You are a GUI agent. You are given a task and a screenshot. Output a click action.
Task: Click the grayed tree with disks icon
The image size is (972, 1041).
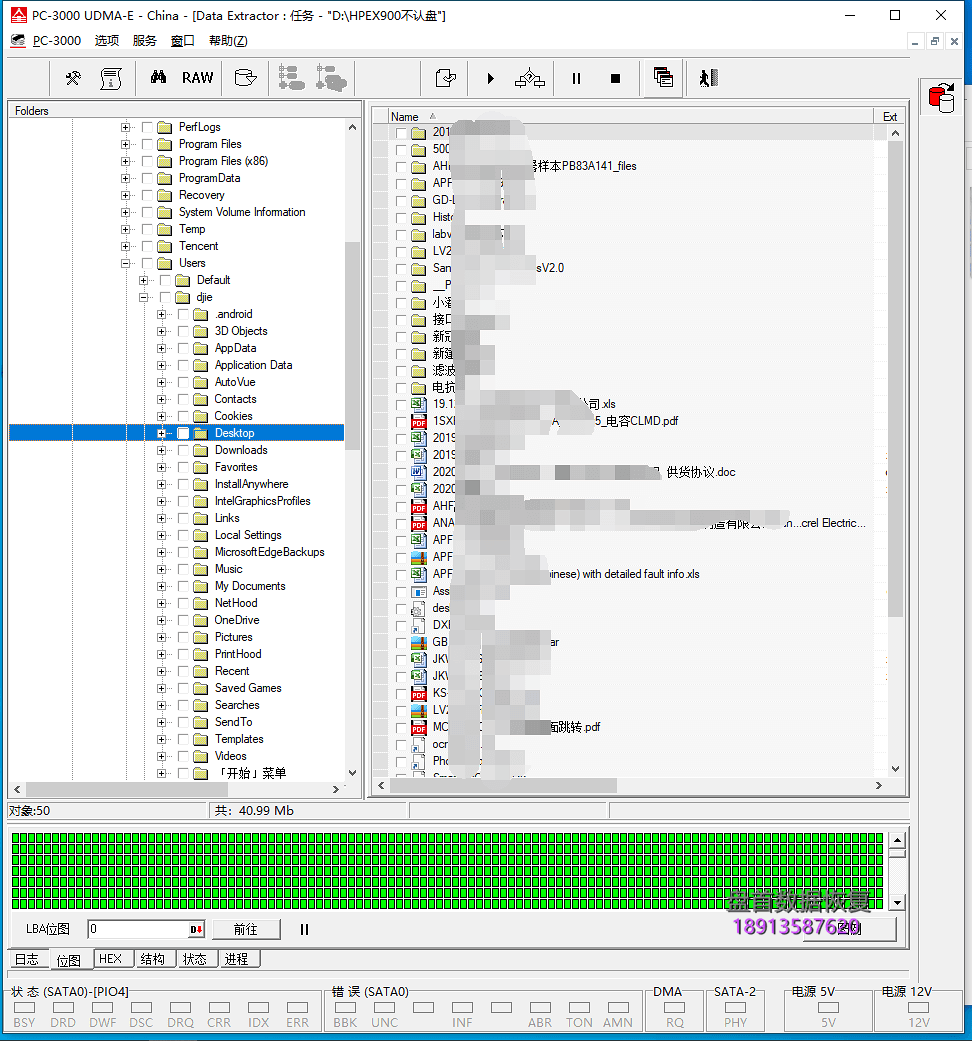click(331, 78)
